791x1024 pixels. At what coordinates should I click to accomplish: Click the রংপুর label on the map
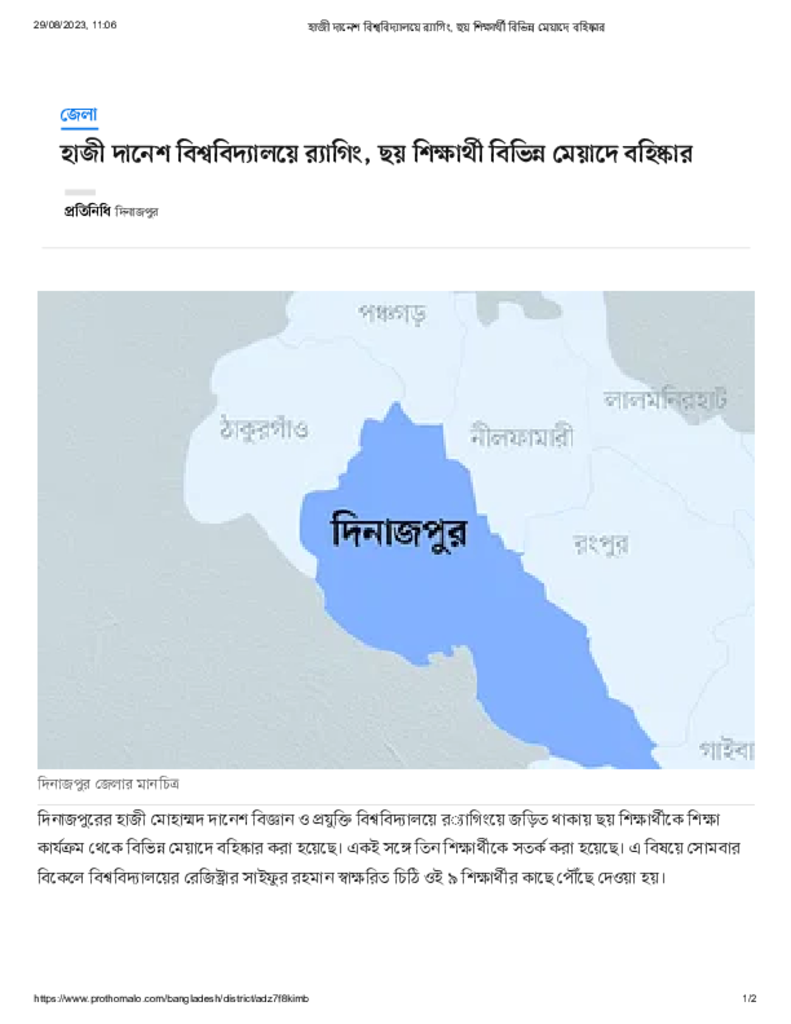coord(601,544)
